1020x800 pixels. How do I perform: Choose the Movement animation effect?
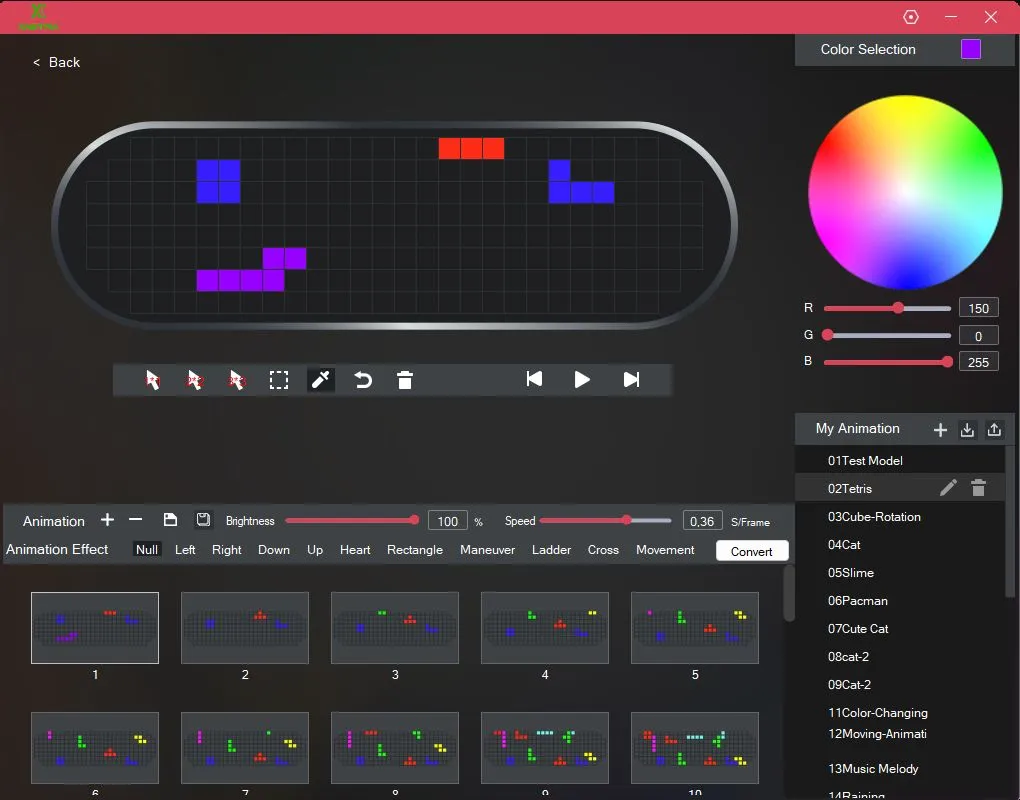(x=665, y=550)
